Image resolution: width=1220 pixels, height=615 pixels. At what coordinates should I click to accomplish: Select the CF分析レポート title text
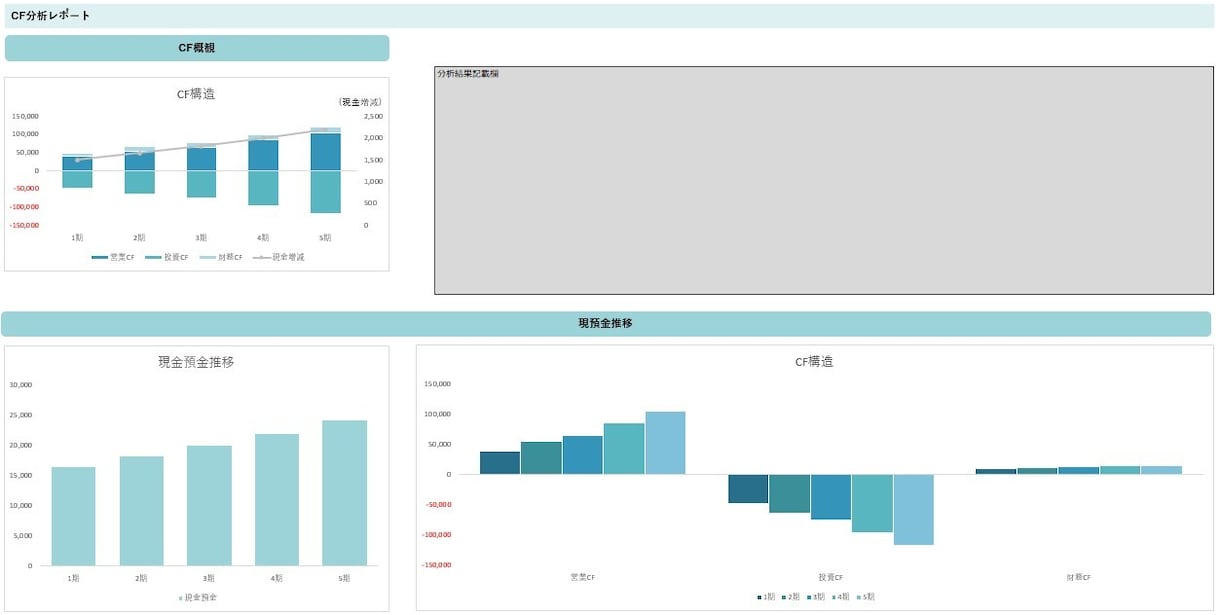tap(50, 16)
